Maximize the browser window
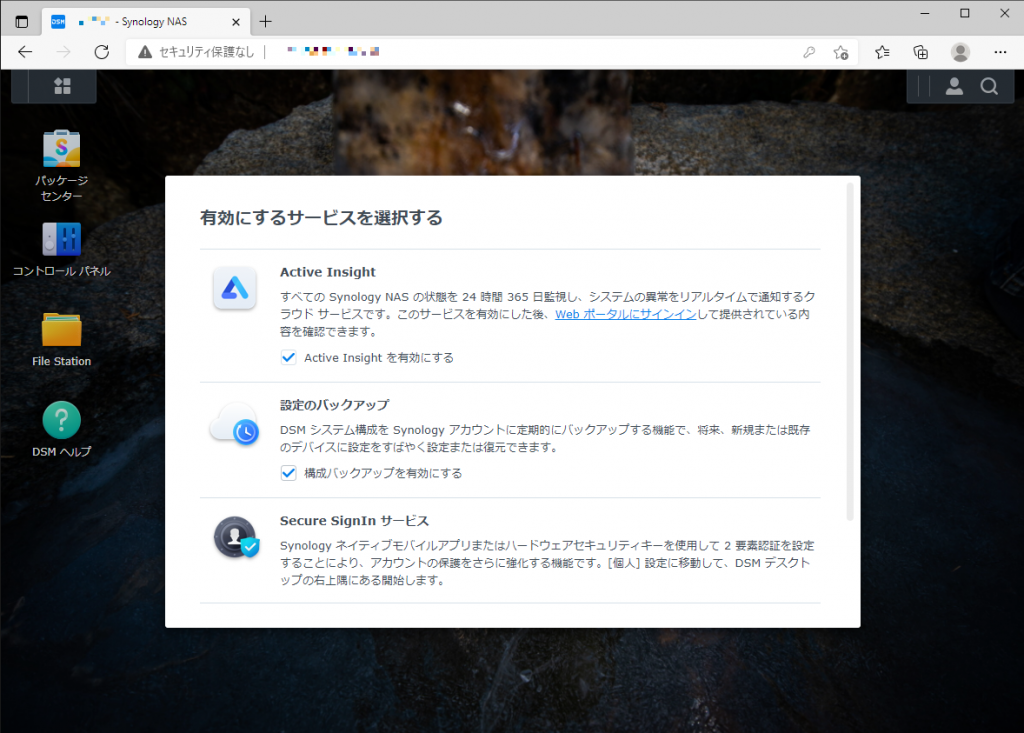This screenshot has width=1024, height=733. 965,14
